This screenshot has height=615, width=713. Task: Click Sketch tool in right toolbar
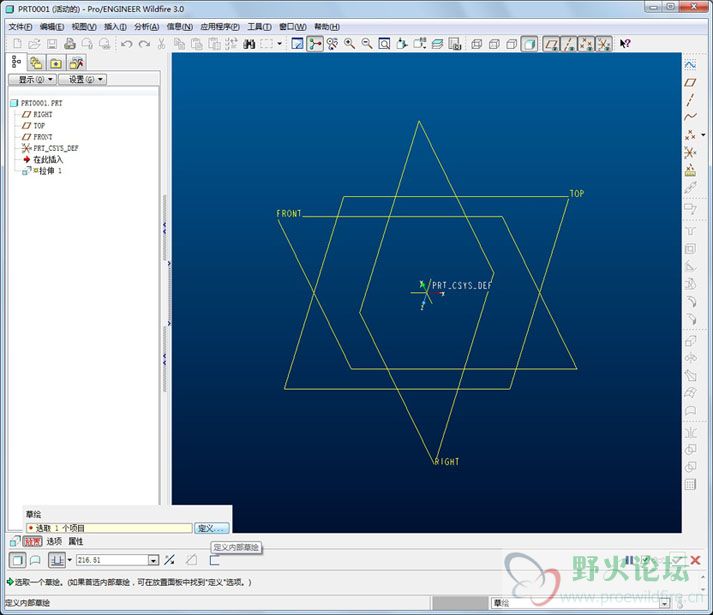click(690, 65)
